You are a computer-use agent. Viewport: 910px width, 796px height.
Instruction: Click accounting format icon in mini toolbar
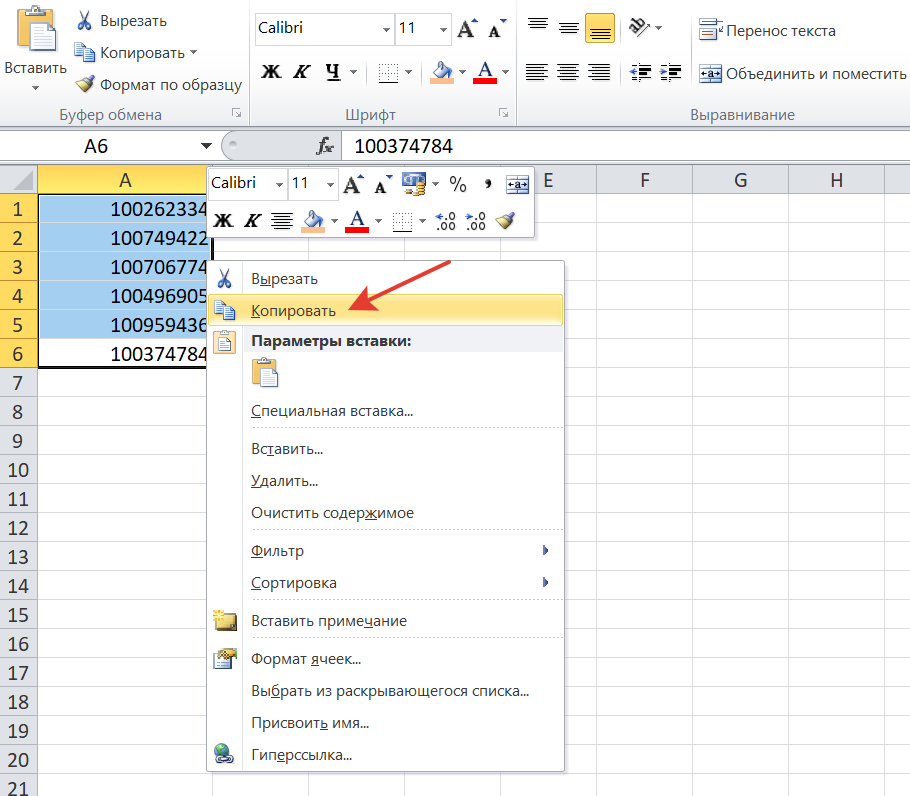click(414, 184)
